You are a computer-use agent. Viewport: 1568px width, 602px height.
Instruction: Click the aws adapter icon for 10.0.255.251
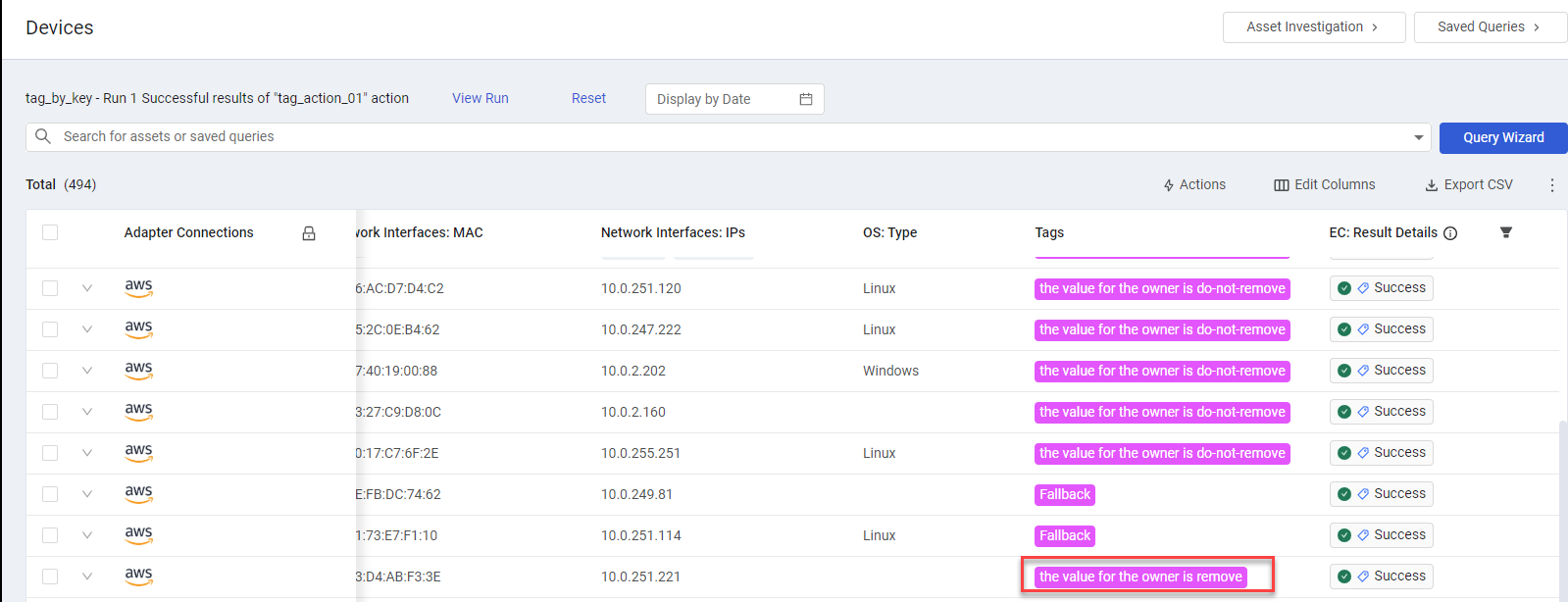pos(138,452)
